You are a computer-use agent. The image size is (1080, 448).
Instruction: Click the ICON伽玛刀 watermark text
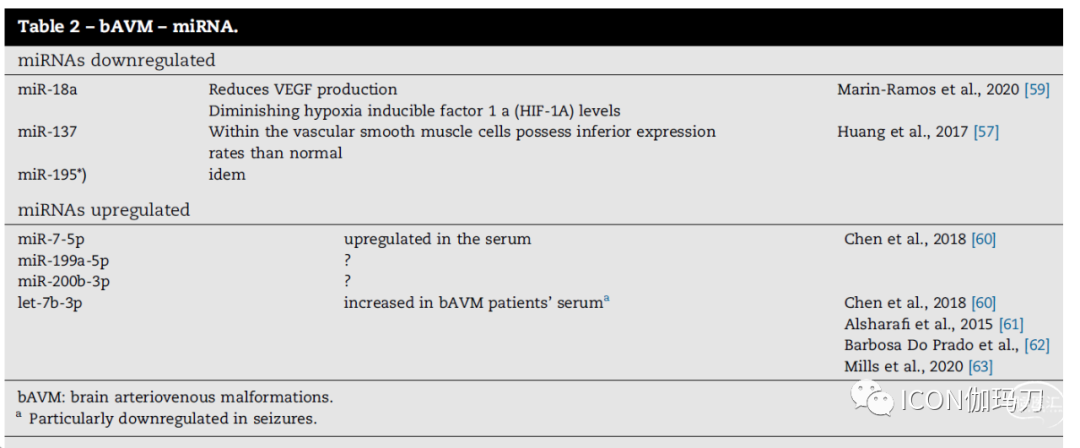[973, 400]
